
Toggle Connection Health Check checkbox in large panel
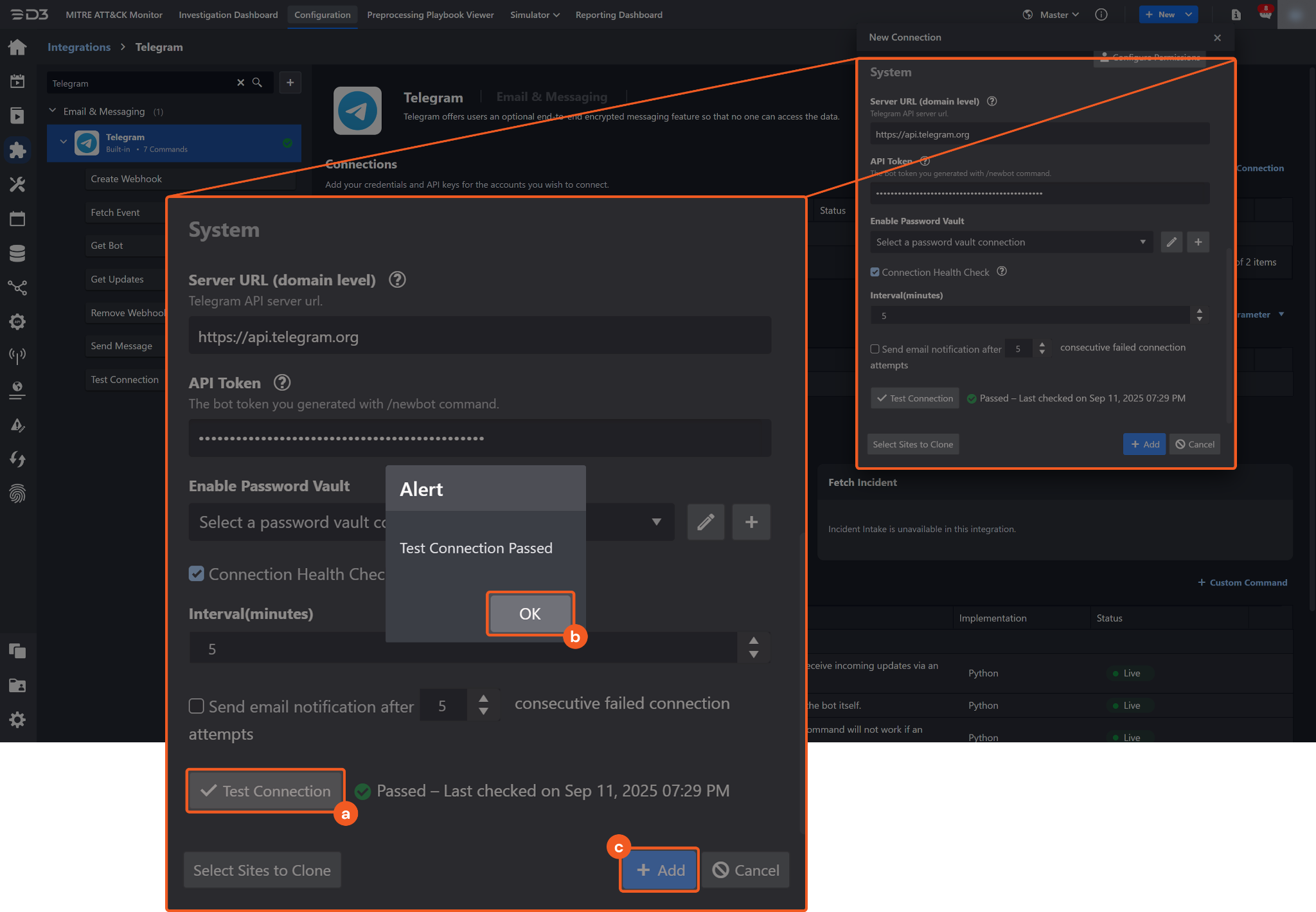tap(197, 573)
